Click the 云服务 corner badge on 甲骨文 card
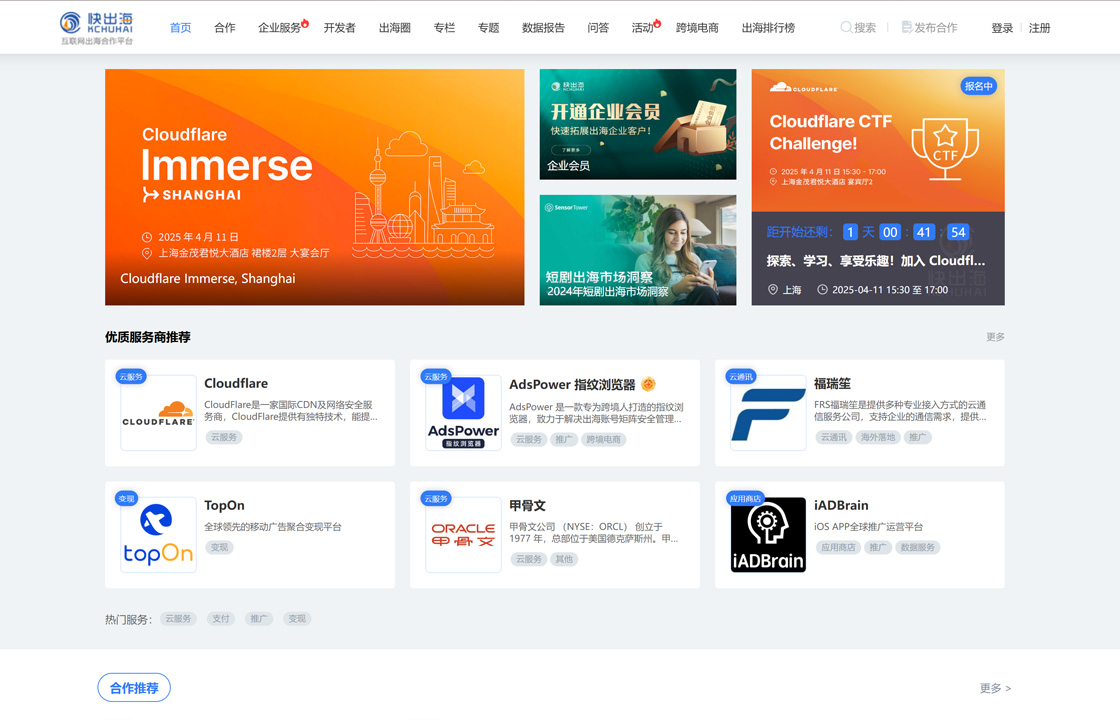 coord(436,499)
